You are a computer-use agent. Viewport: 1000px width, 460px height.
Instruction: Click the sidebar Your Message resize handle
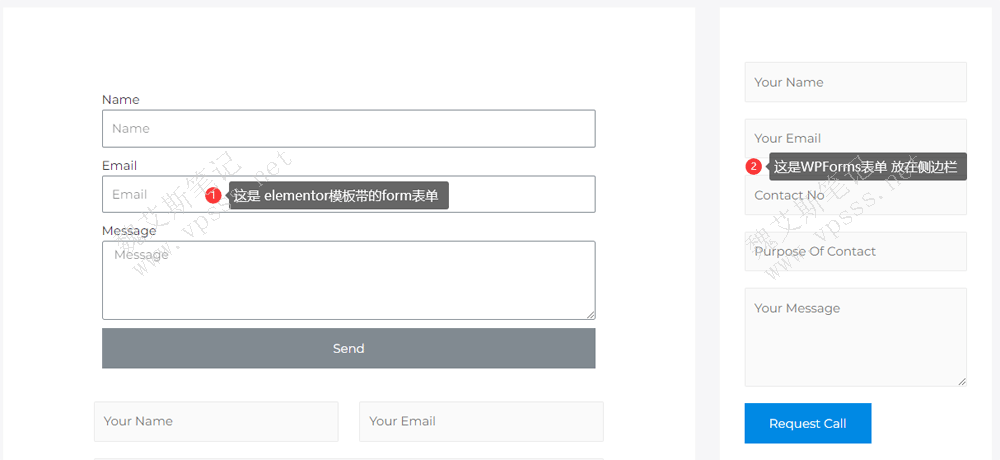962,381
